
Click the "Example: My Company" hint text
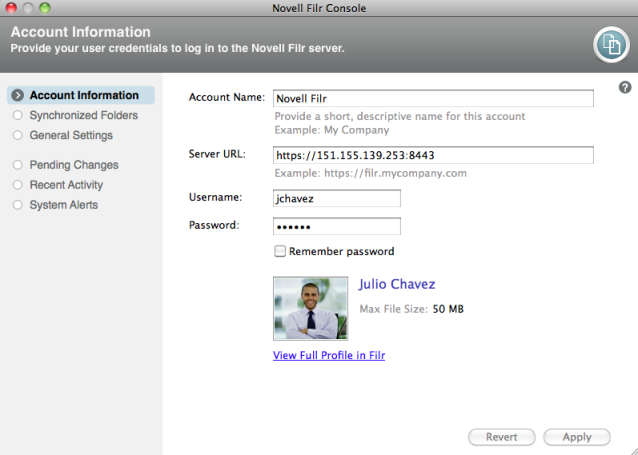(x=332, y=130)
